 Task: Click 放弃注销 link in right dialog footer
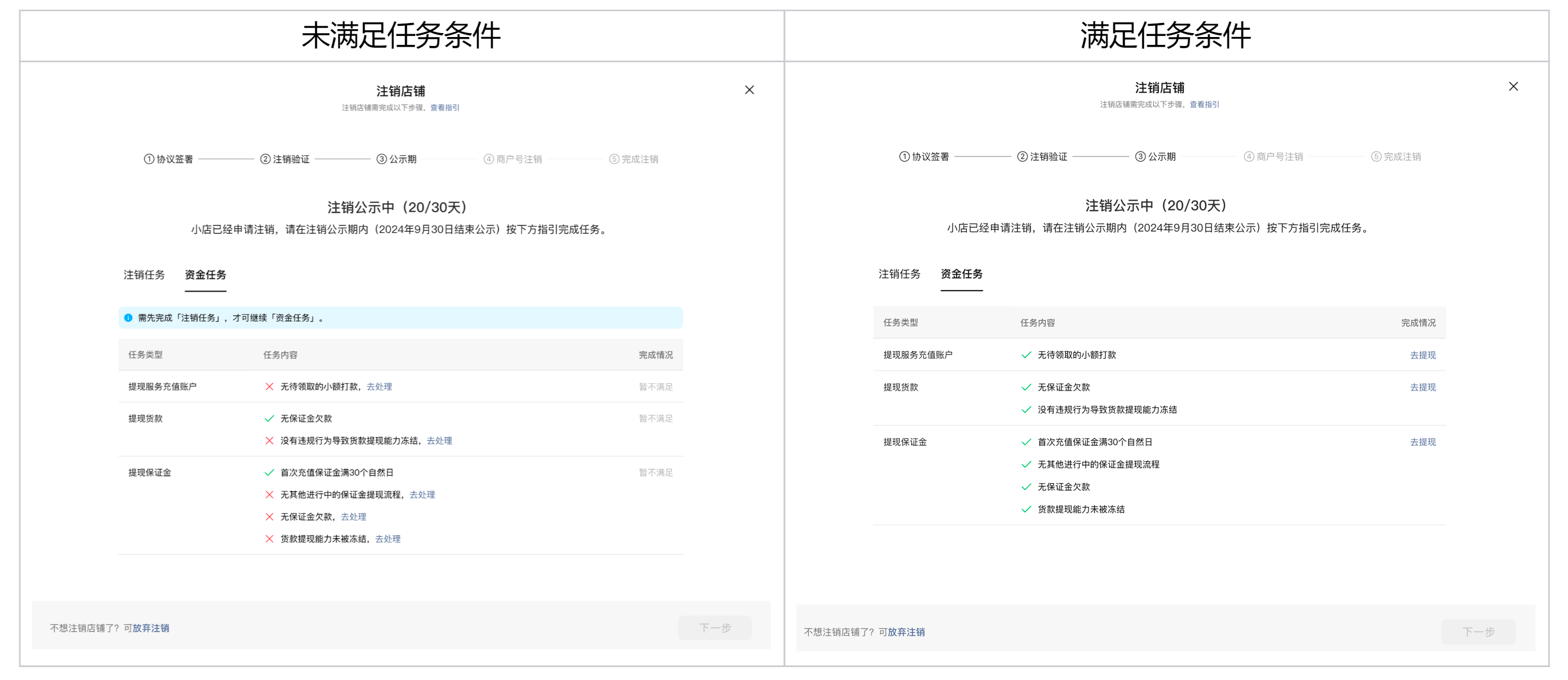point(906,632)
